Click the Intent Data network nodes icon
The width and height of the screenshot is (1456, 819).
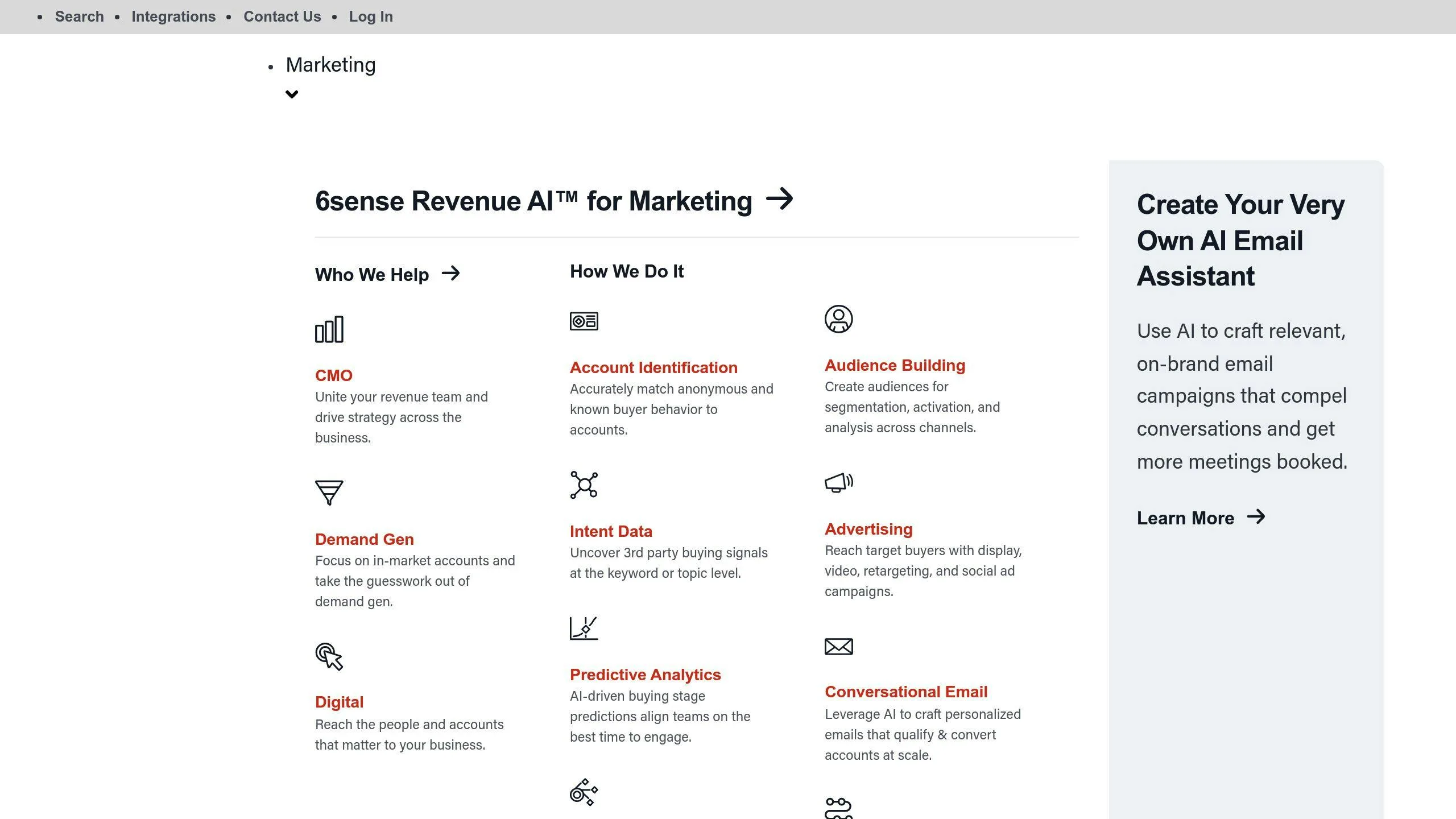pyautogui.click(x=584, y=485)
